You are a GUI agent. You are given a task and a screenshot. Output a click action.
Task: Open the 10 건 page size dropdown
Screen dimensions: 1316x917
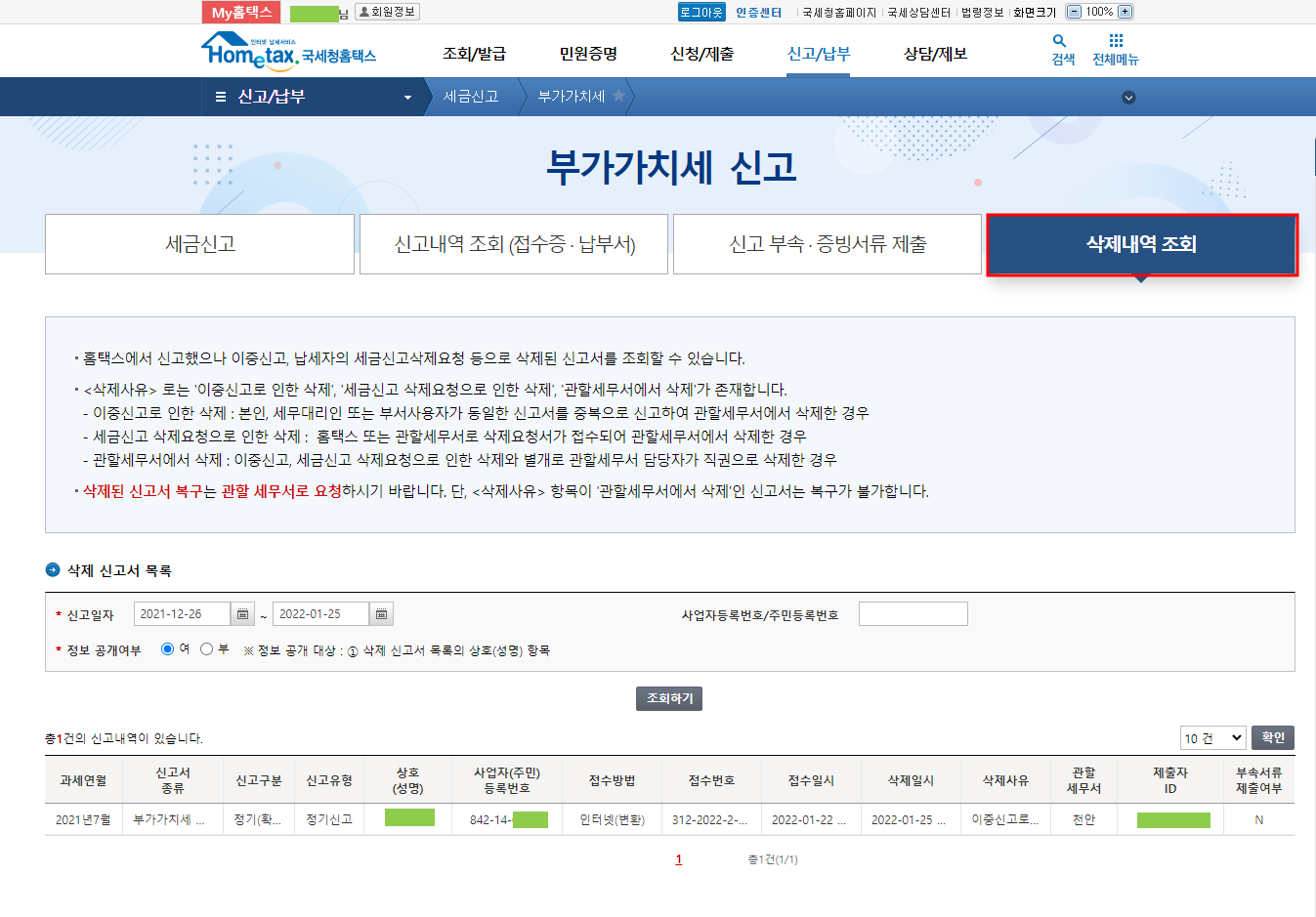tap(1212, 738)
